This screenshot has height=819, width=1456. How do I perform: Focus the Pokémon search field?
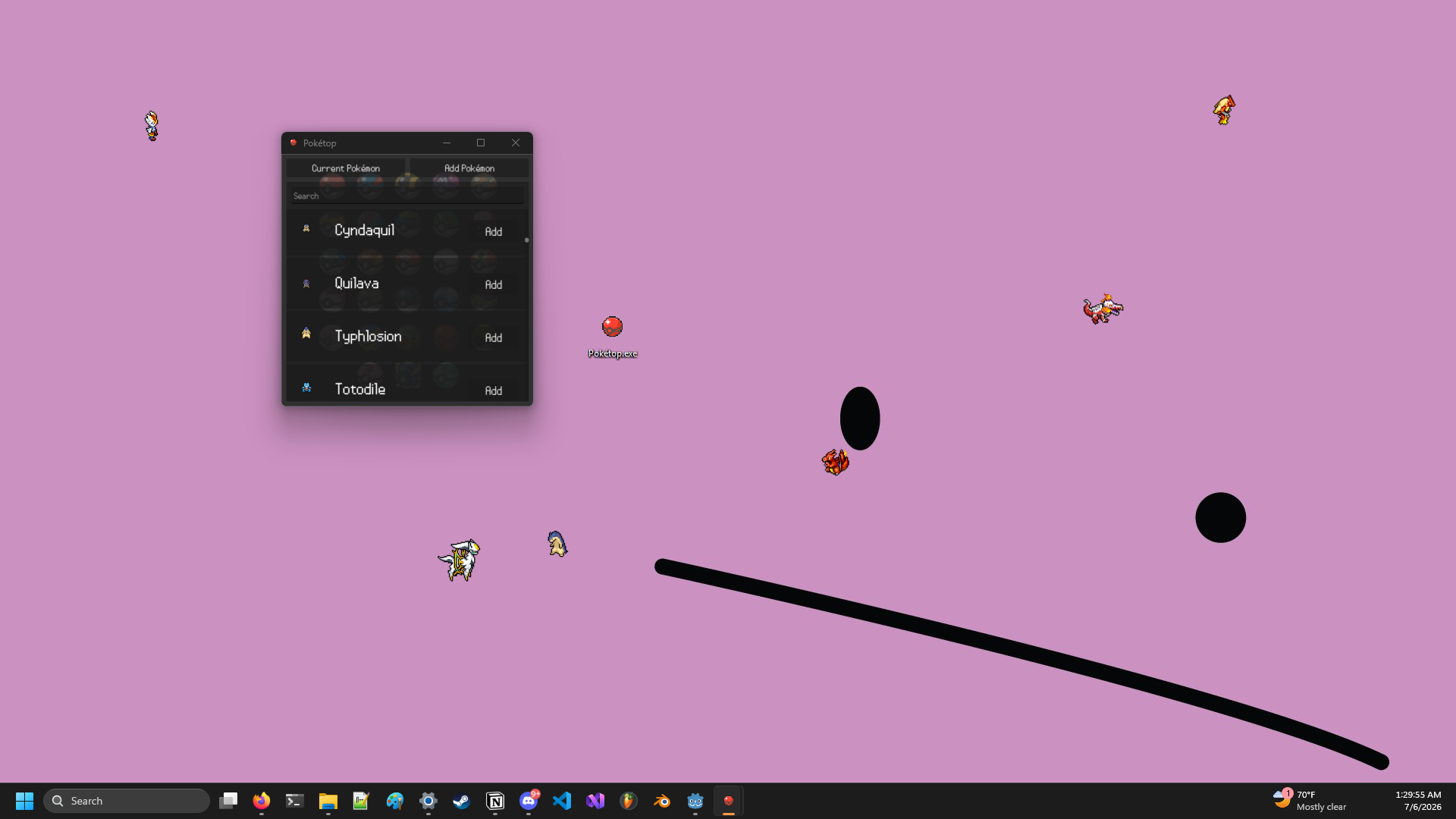pos(407,196)
